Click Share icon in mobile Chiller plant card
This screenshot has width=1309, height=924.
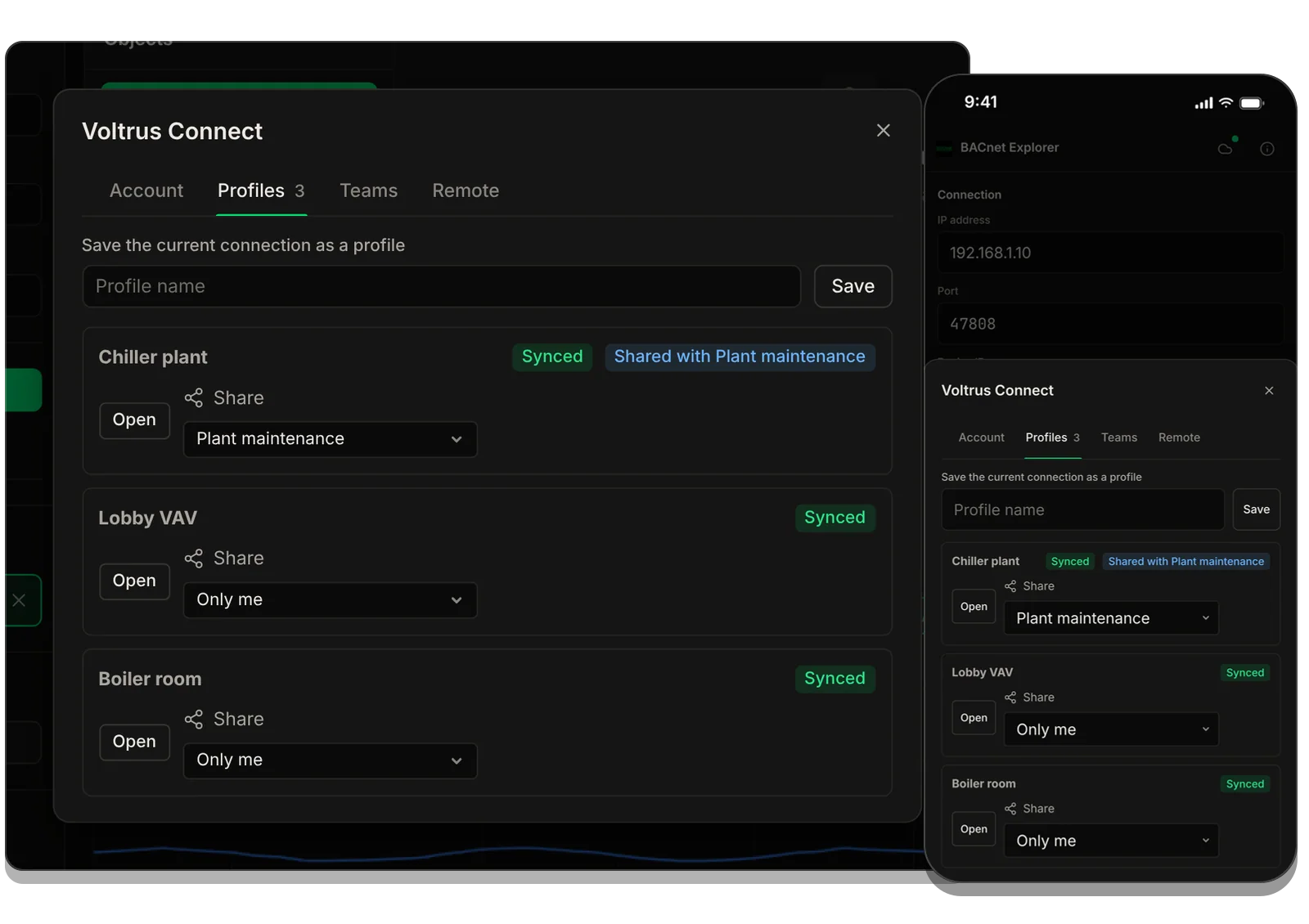(x=1010, y=586)
